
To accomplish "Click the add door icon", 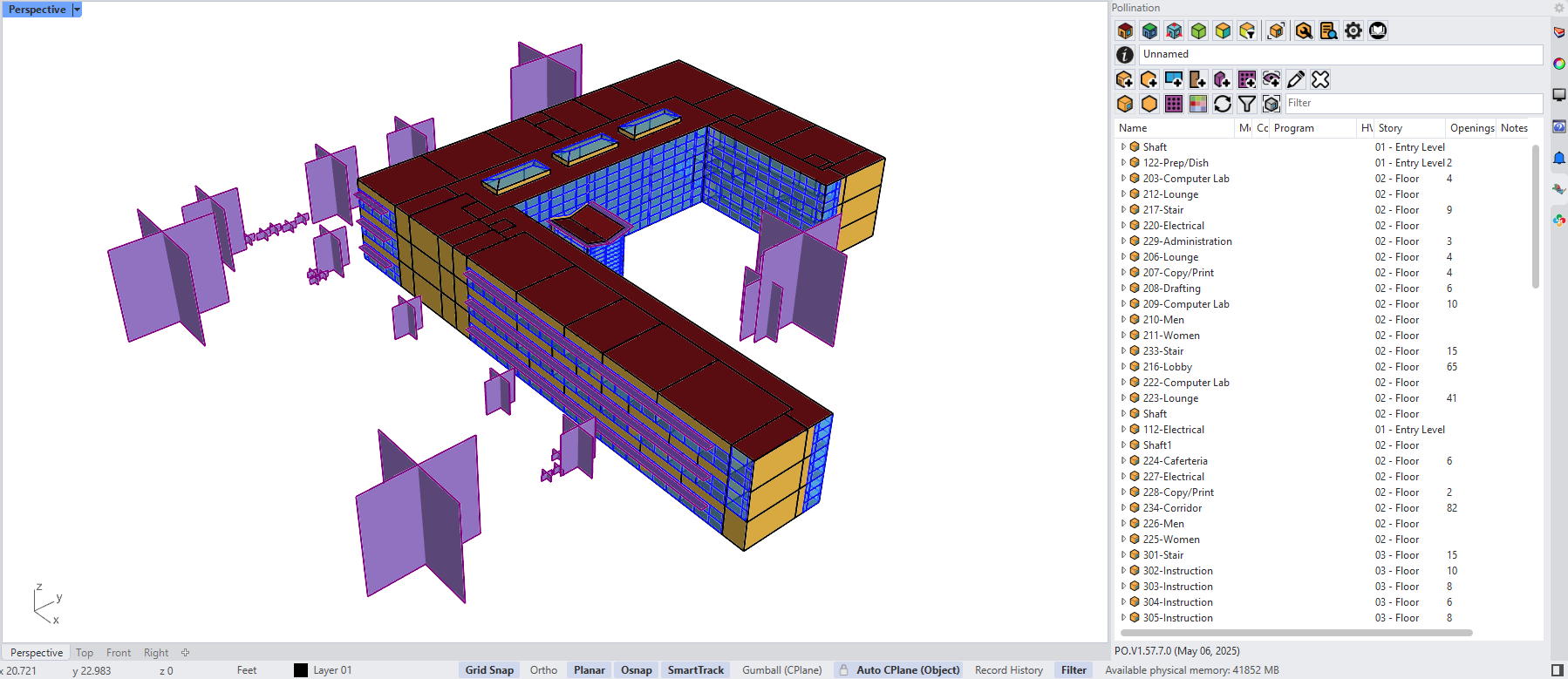I will [x=1197, y=79].
